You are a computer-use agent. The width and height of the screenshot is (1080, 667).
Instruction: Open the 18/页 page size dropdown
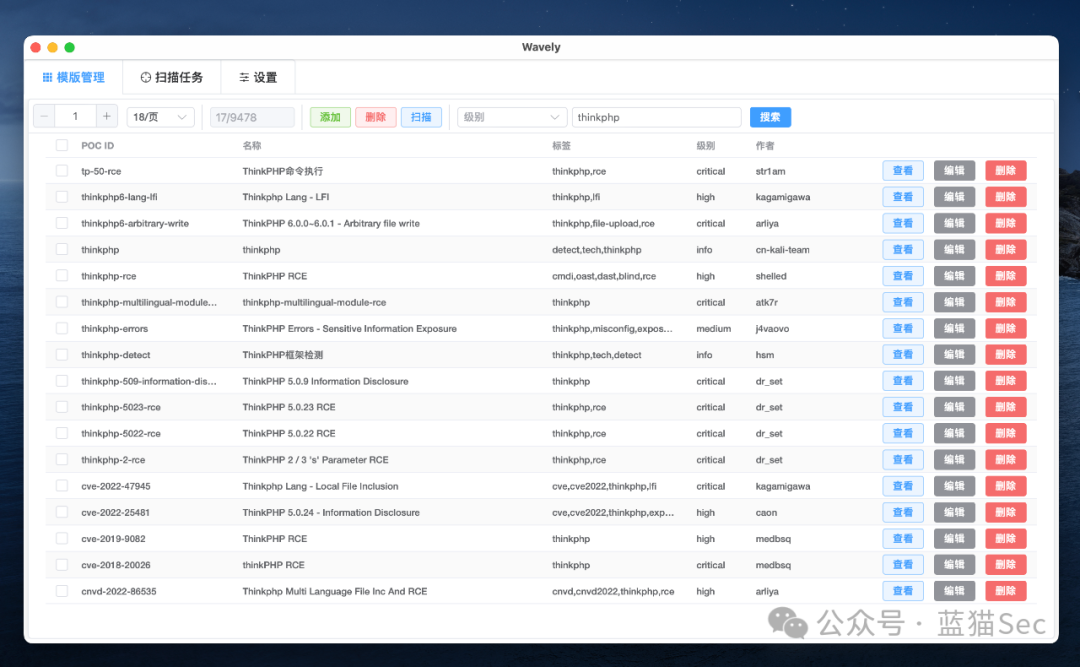click(160, 117)
